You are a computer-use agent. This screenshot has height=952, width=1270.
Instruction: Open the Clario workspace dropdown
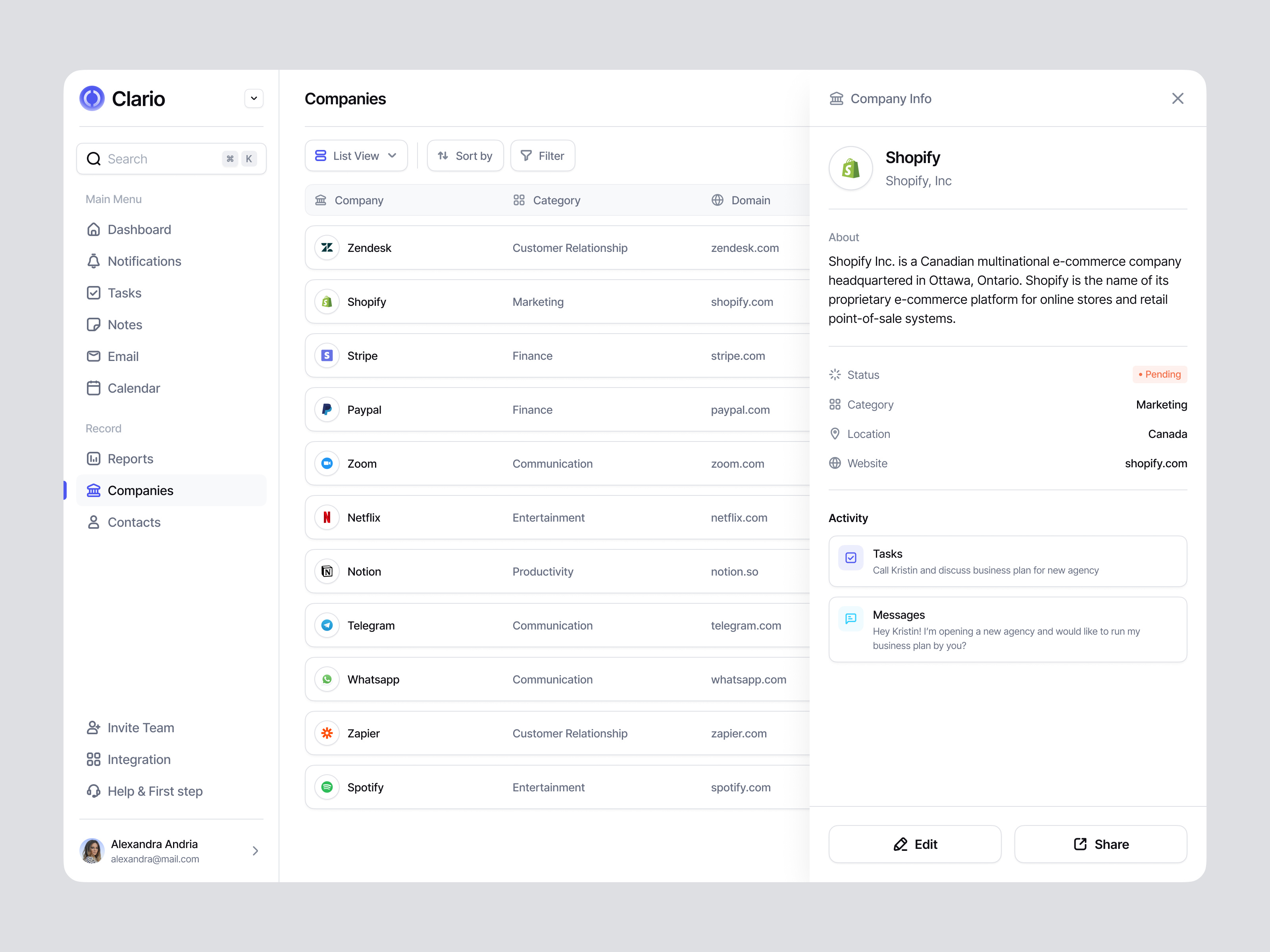254,99
